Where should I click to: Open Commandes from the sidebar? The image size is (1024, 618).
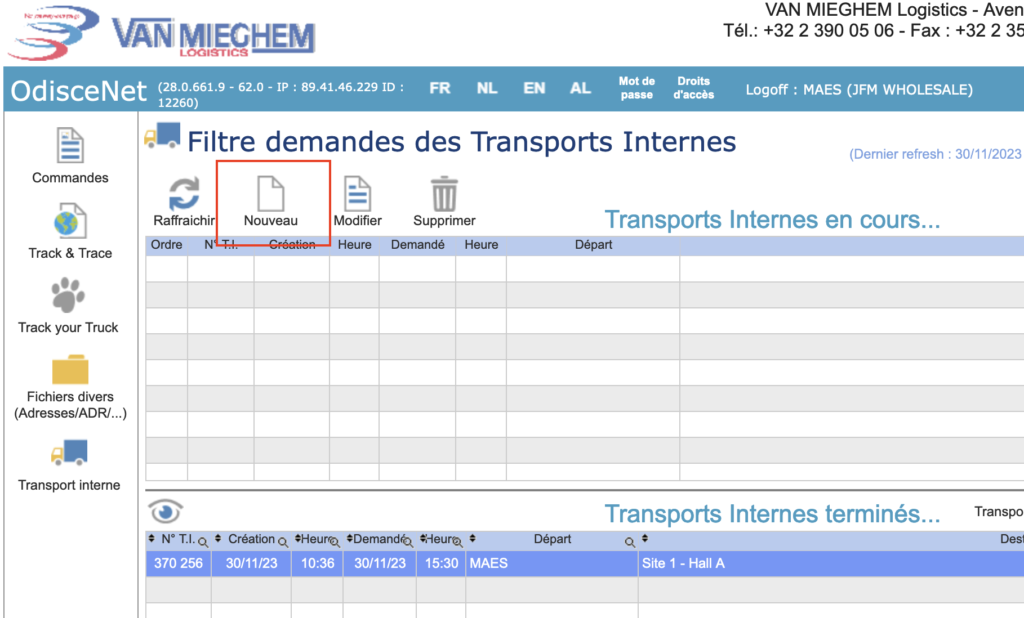coord(70,147)
